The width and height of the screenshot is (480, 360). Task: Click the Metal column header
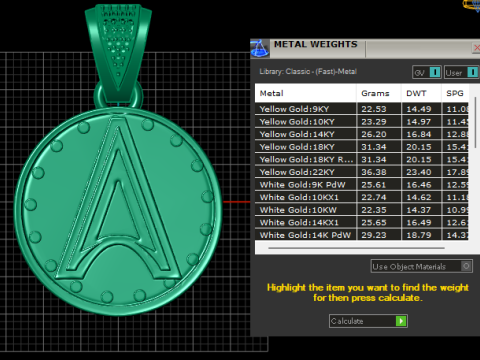tap(306, 93)
